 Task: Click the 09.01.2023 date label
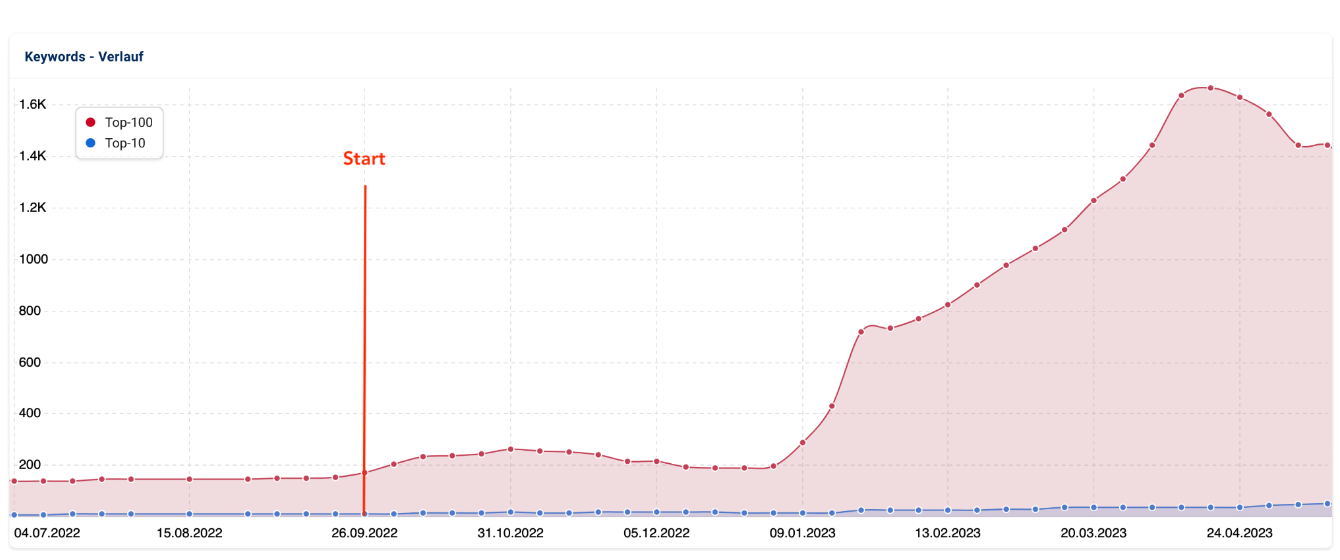tap(802, 533)
